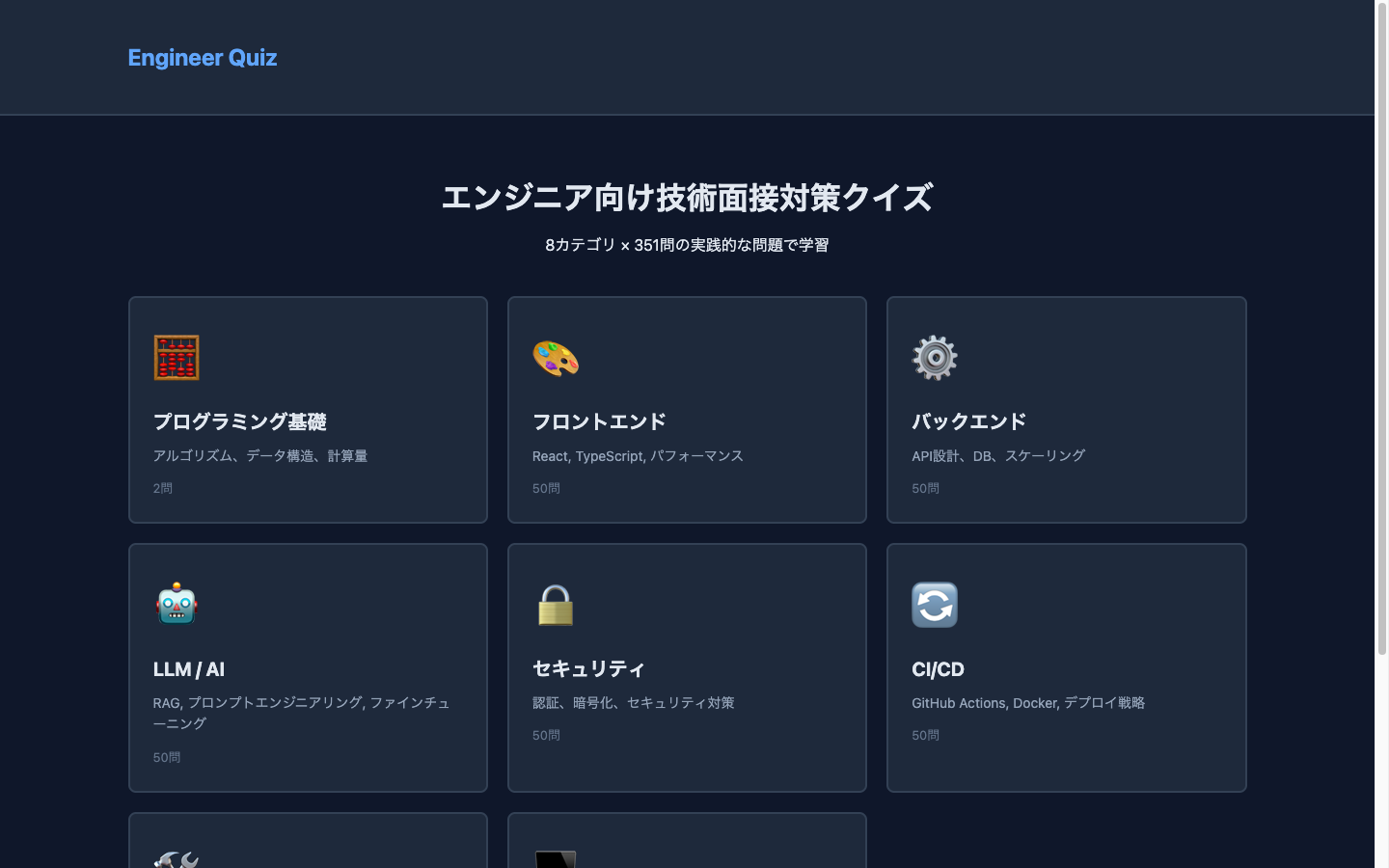The width and height of the screenshot is (1389, 868).
Task: Click the エンジニア向け技術面接対策クイズ heading
Action: (687, 198)
